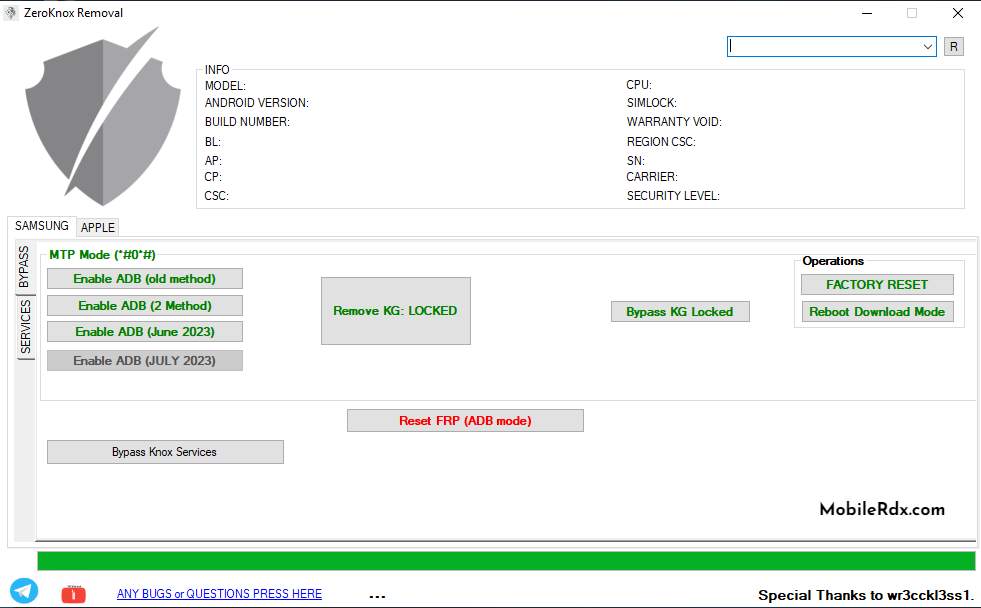Image resolution: width=981 pixels, height=608 pixels.
Task: Click the green progress bar
Action: click(x=506, y=561)
